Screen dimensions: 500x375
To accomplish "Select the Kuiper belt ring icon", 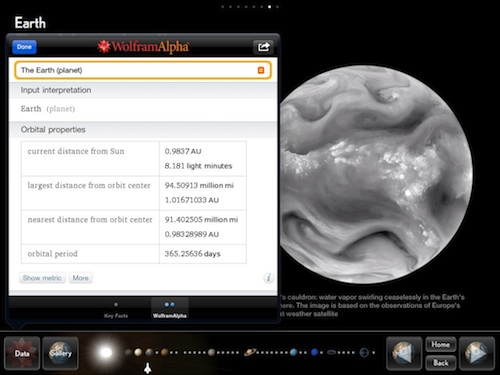I will pyautogui.click(x=332, y=352).
